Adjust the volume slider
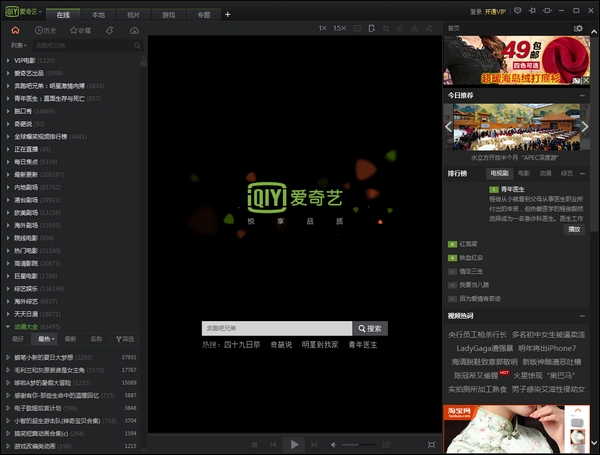 pos(358,445)
